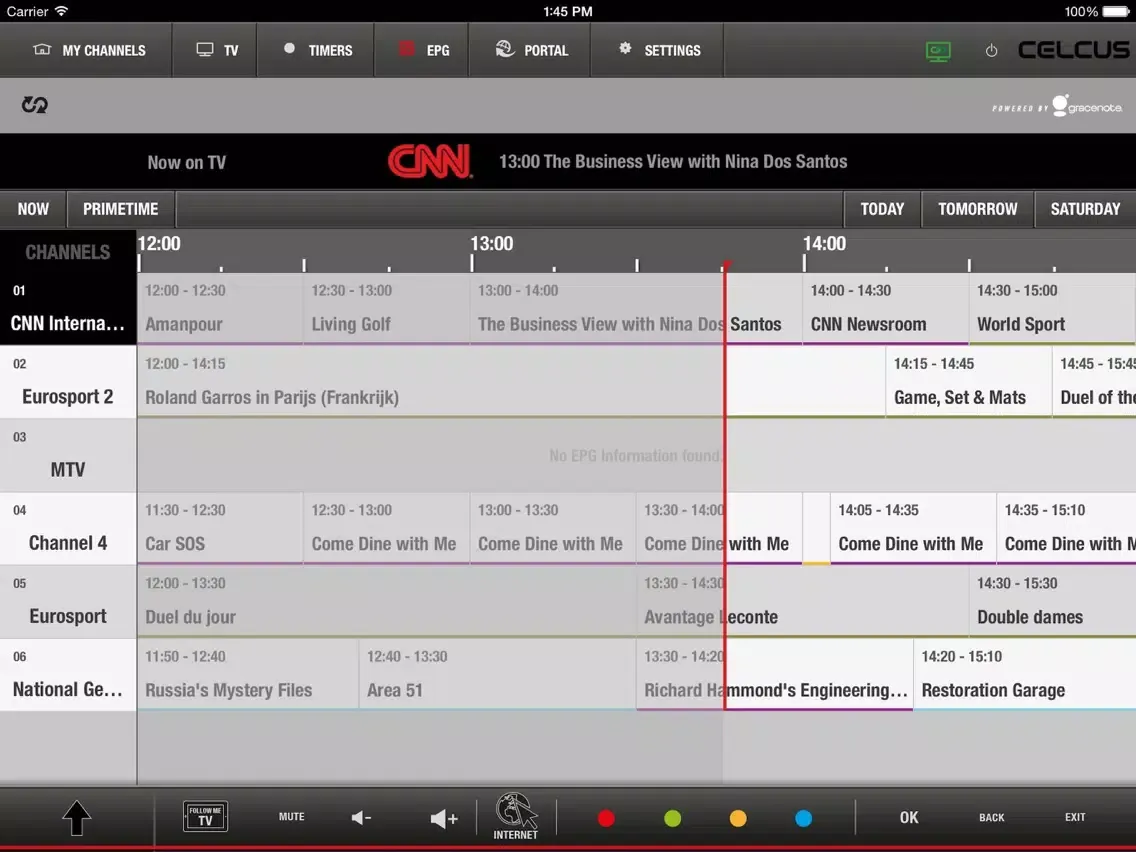The width and height of the screenshot is (1136, 852).
Task: Tap the CNN logo in Now on TV
Action: point(430,161)
